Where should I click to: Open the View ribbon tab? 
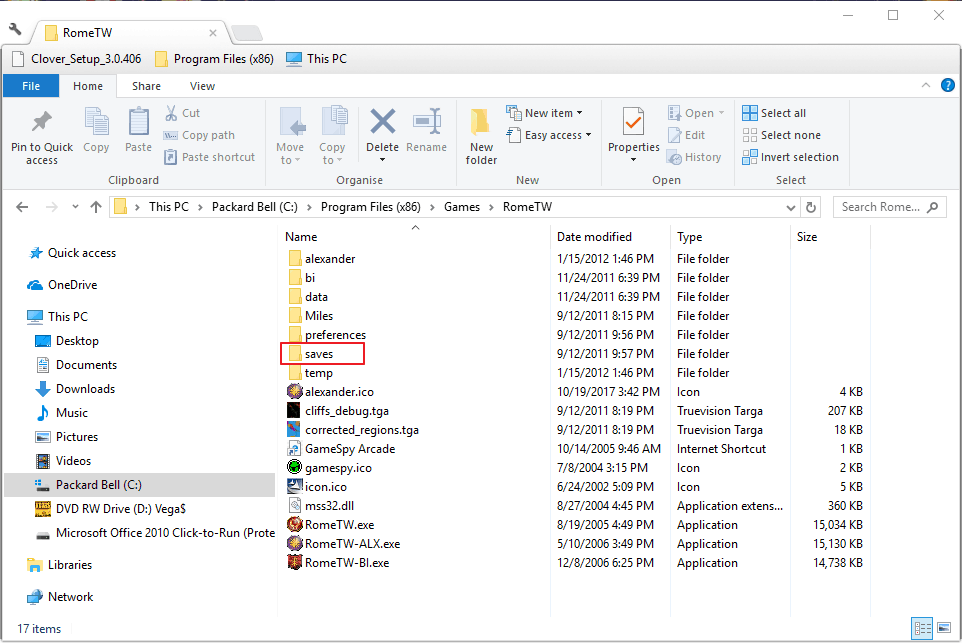(x=202, y=86)
